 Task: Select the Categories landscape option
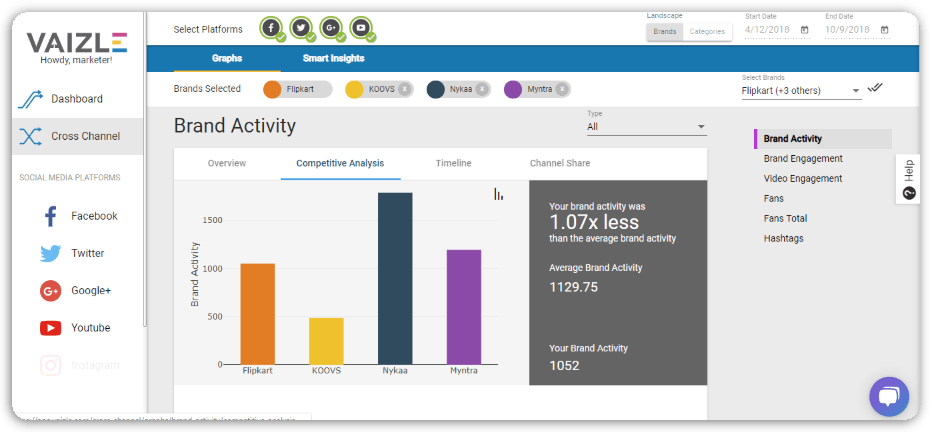pyautogui.click(x=707, y=31)
